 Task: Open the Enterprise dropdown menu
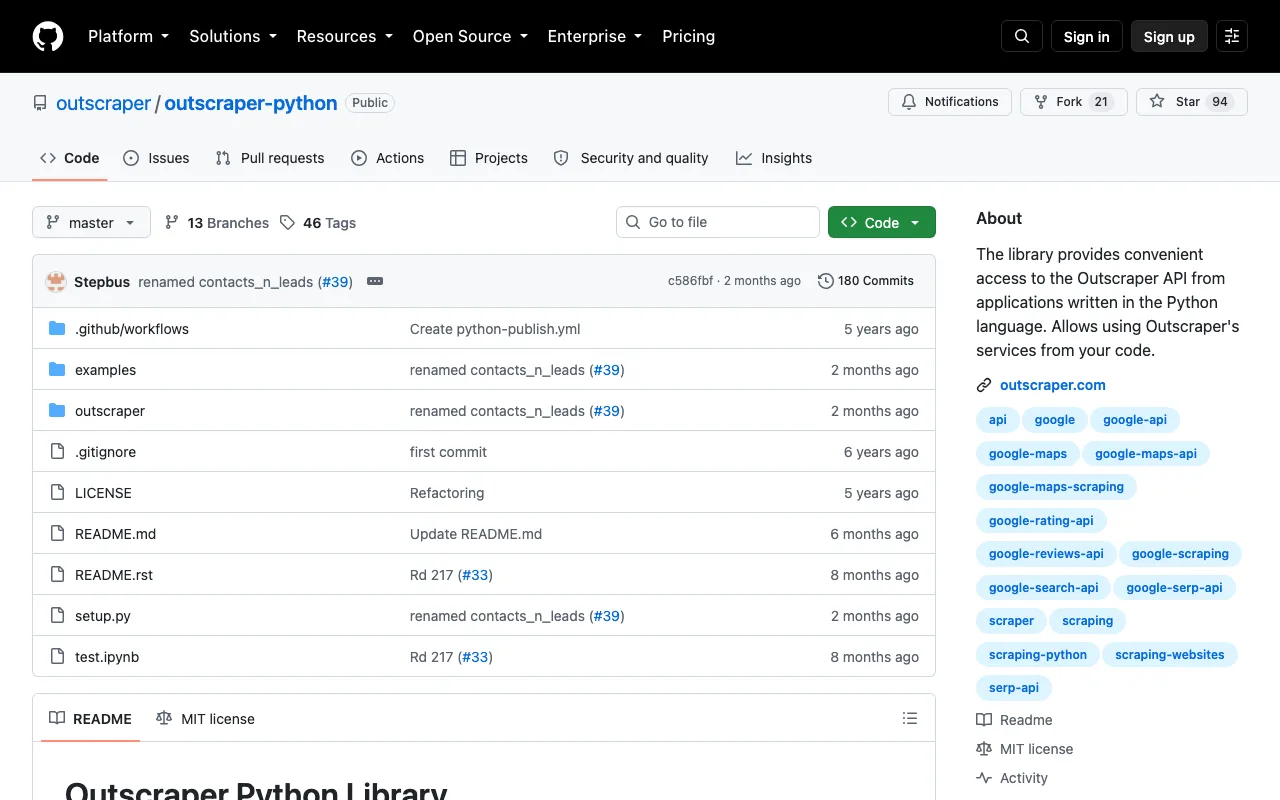[596, 36]
